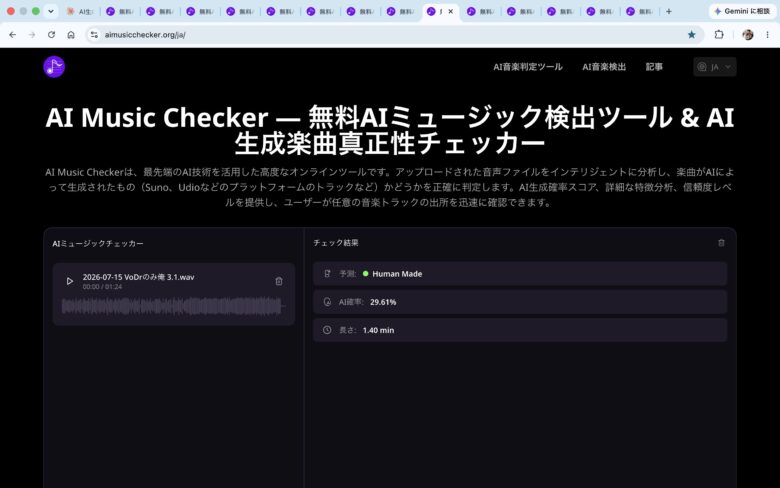Click the audio waveform to seek
Screen dimensions: 780x488
173,306
